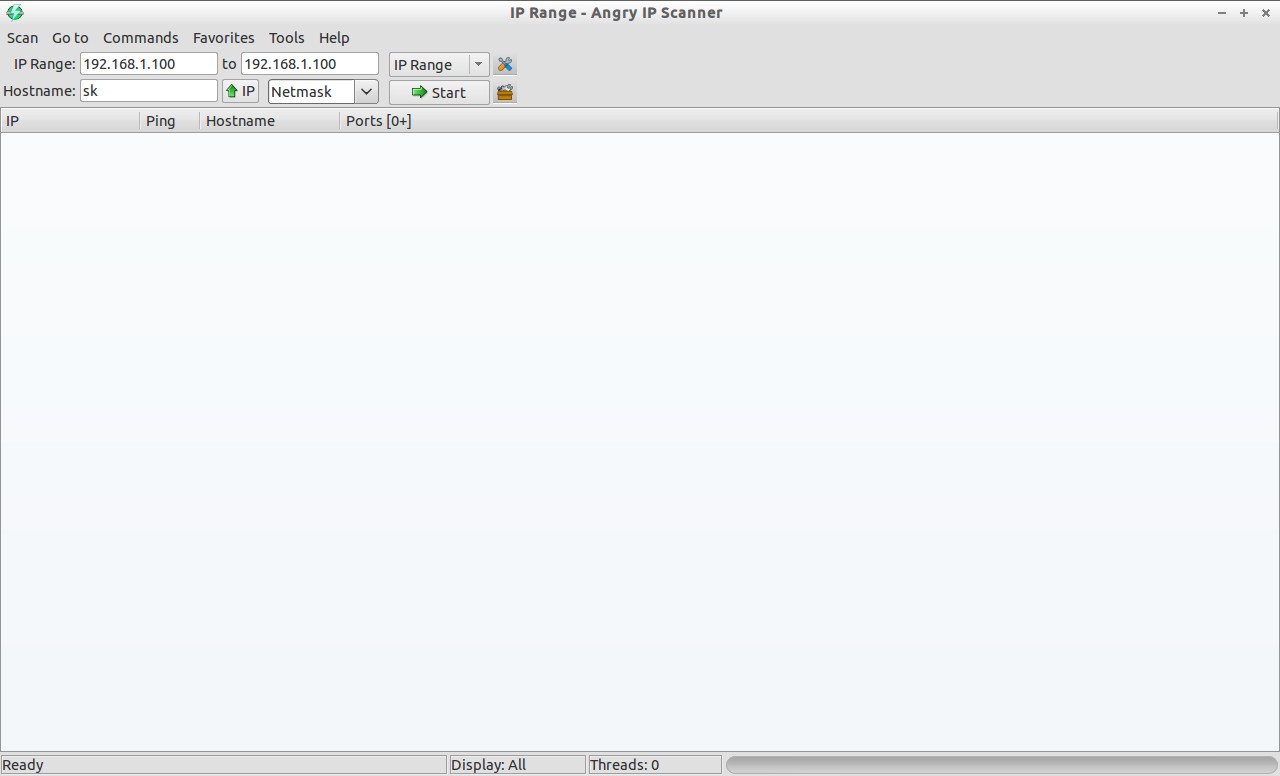Sort by the IP column header
This screenshot has width=1280, height=776.
[x=70, y=121]
